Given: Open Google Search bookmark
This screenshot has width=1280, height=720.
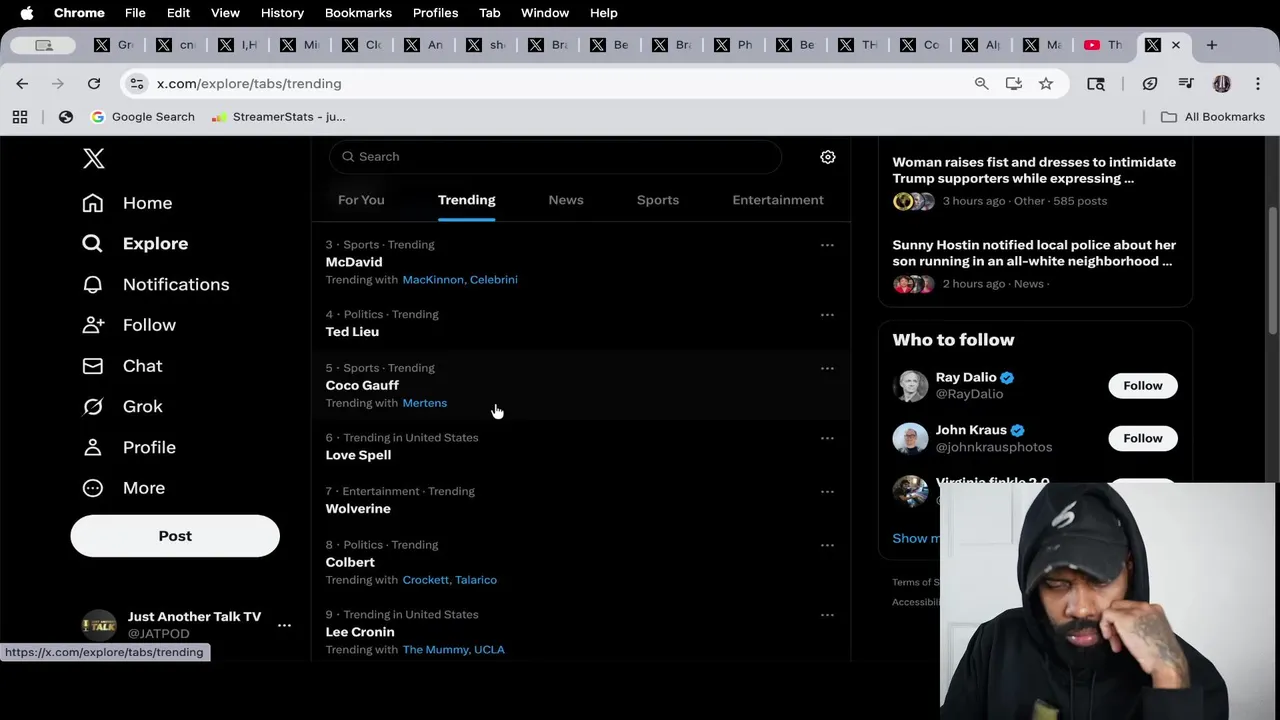Looking at the screenshot, I should (x=142, y=117).
